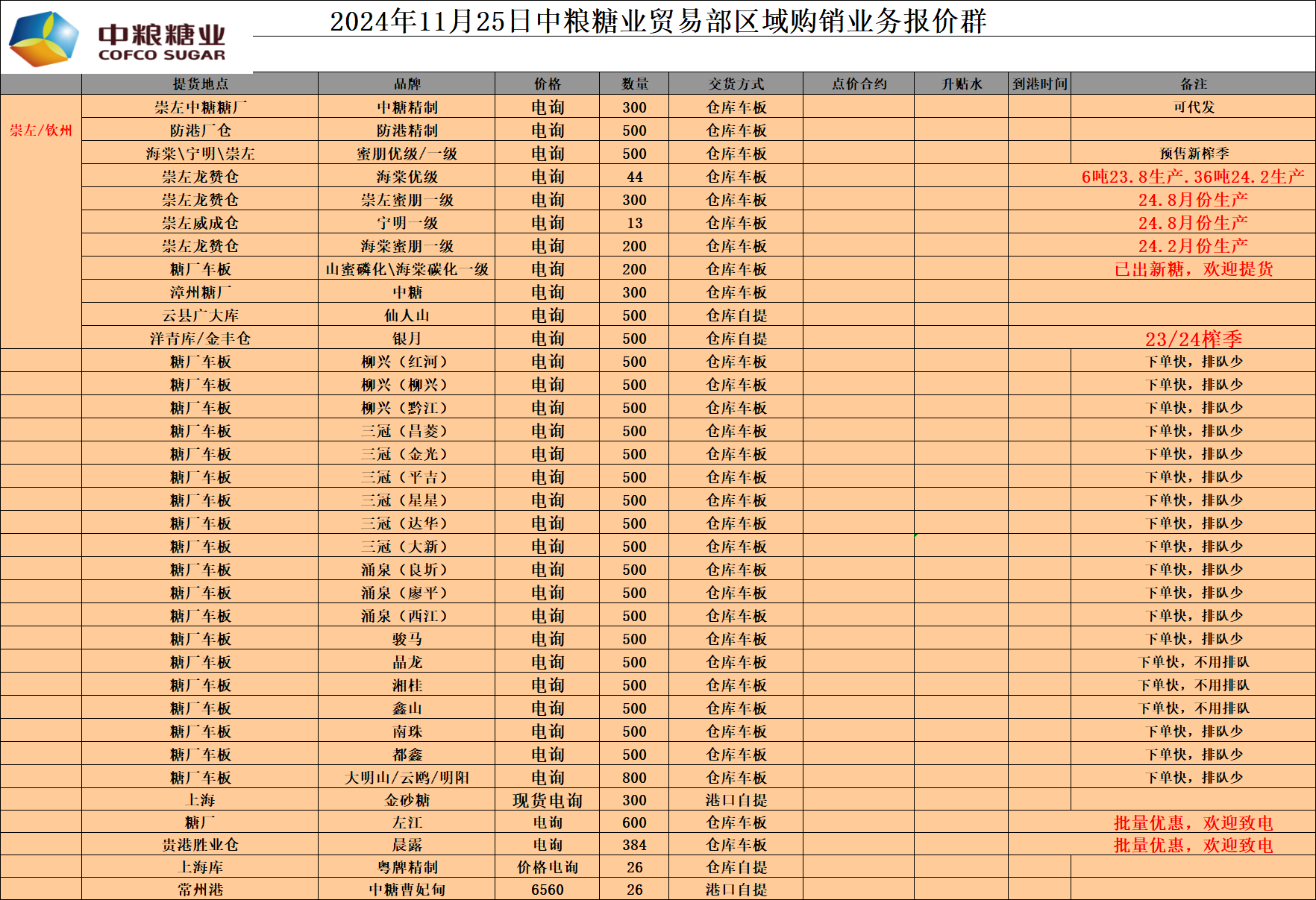Click the 大明山/云鸥/明阳 brand cell
The height and width of the screenshot is (900, 1316).
click(407, 778)
